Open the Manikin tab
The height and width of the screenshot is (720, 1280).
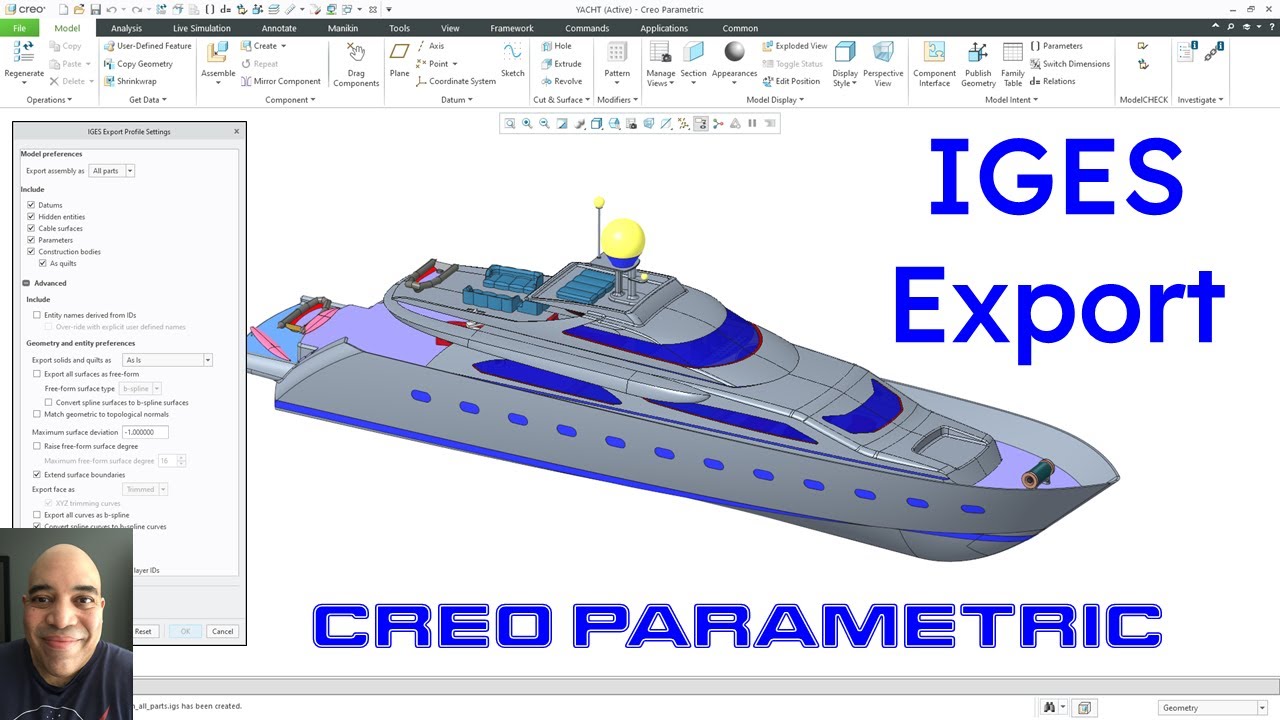343,28
